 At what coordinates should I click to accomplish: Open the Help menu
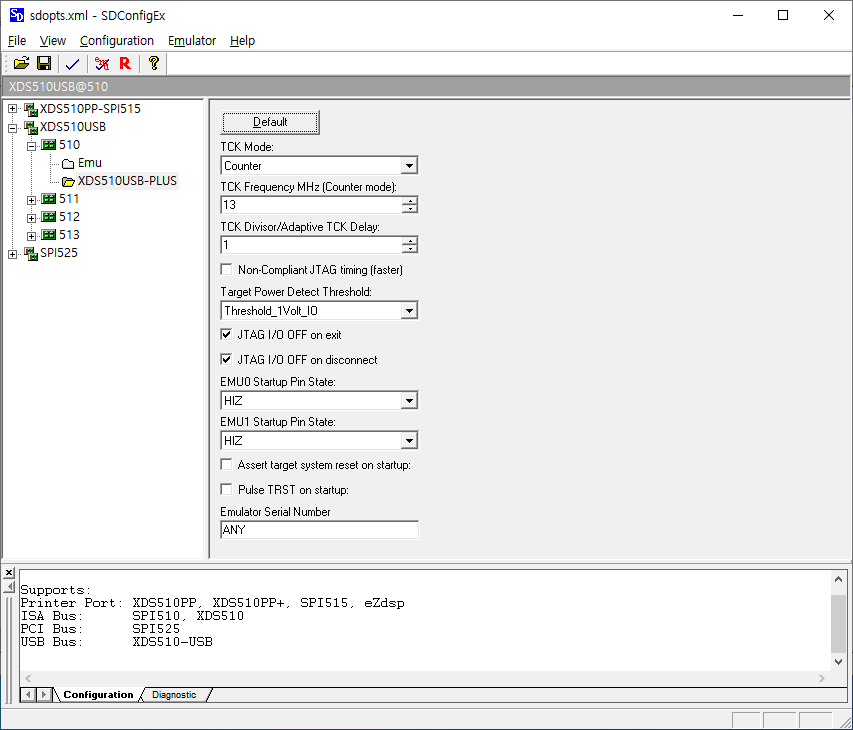[242, 41]
